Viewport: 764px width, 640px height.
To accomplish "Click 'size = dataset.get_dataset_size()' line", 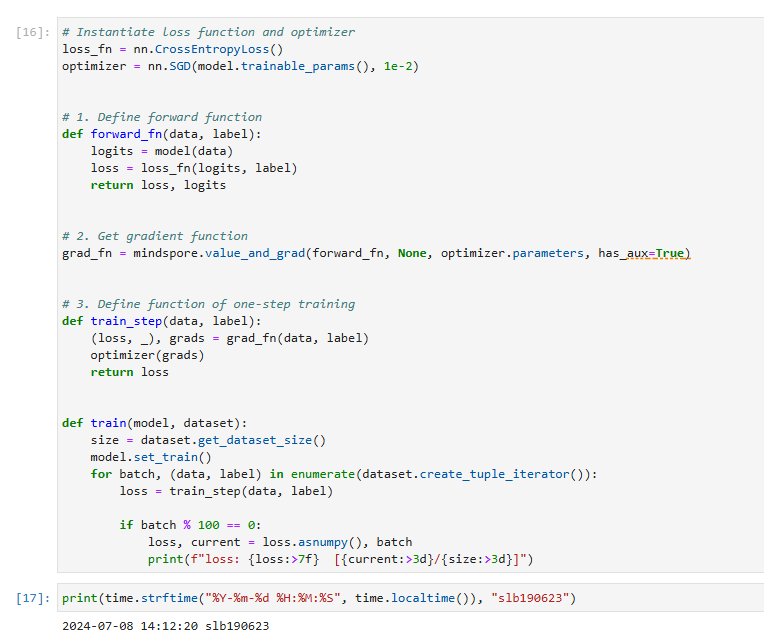I will [208, 440].
